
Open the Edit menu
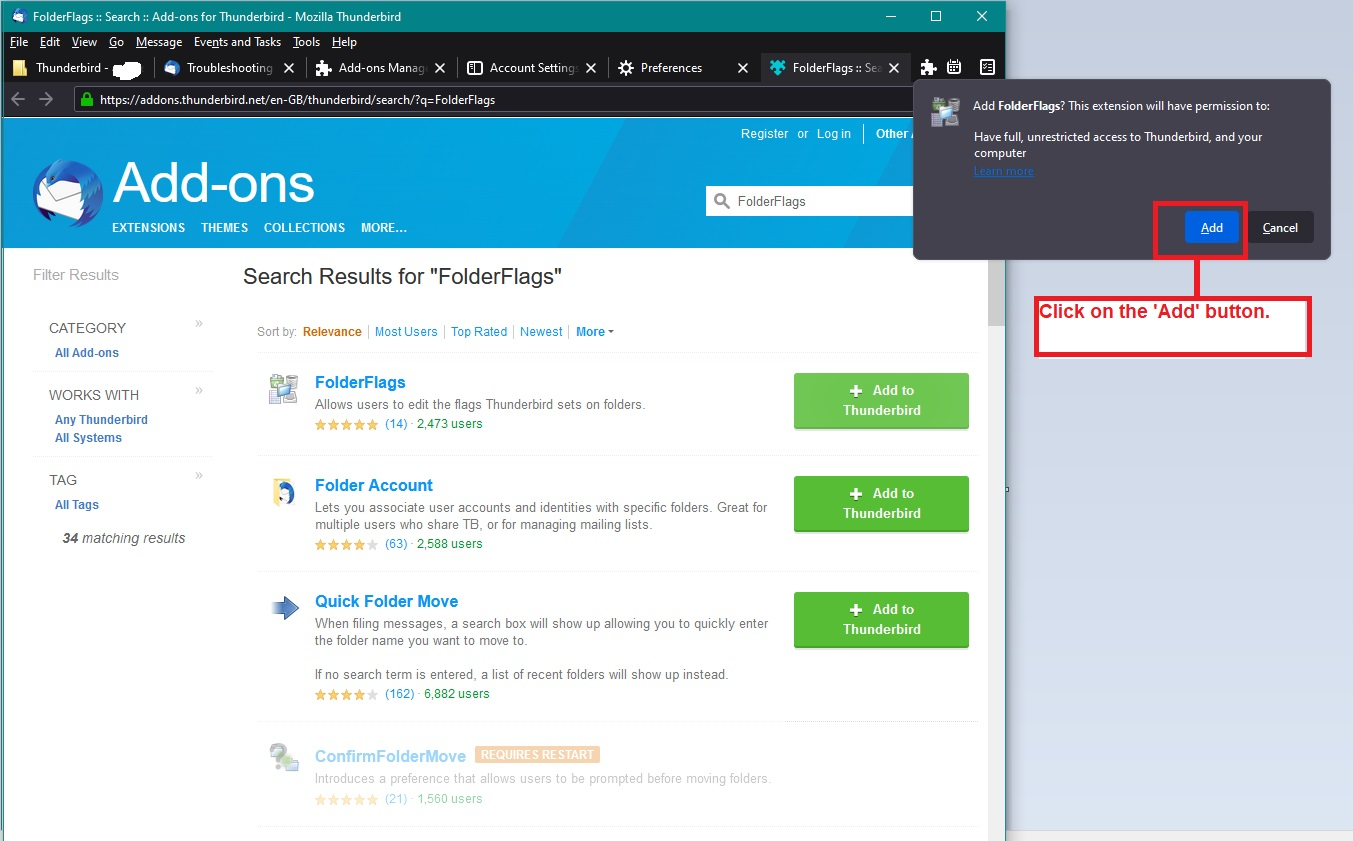pyautogui.click(x=50, y=42)
